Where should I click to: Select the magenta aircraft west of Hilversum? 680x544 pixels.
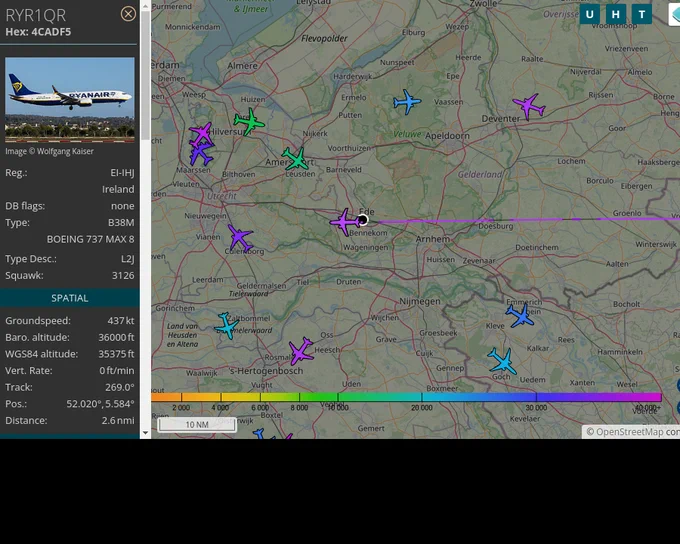[x=202, y=134]
